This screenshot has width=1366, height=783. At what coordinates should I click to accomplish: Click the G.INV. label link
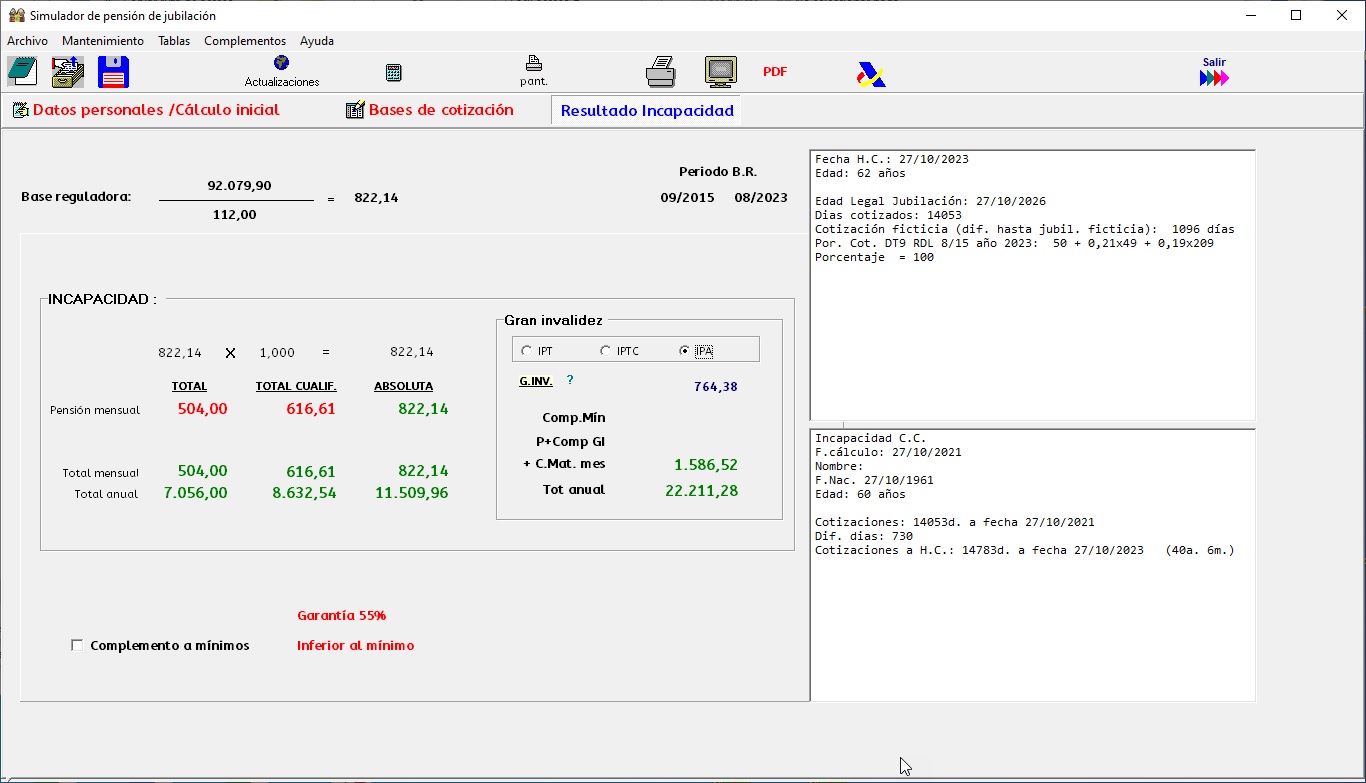(536, 381)
